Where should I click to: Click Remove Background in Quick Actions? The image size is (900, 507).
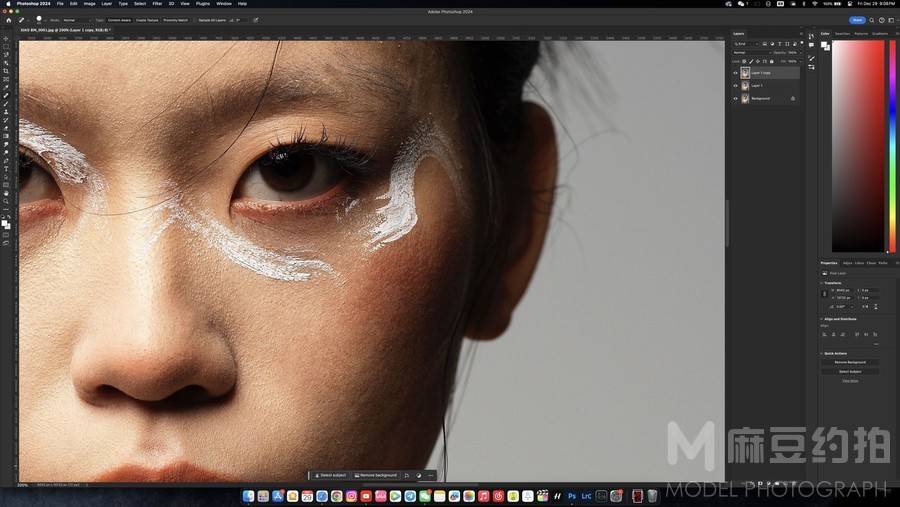(850, 362)
